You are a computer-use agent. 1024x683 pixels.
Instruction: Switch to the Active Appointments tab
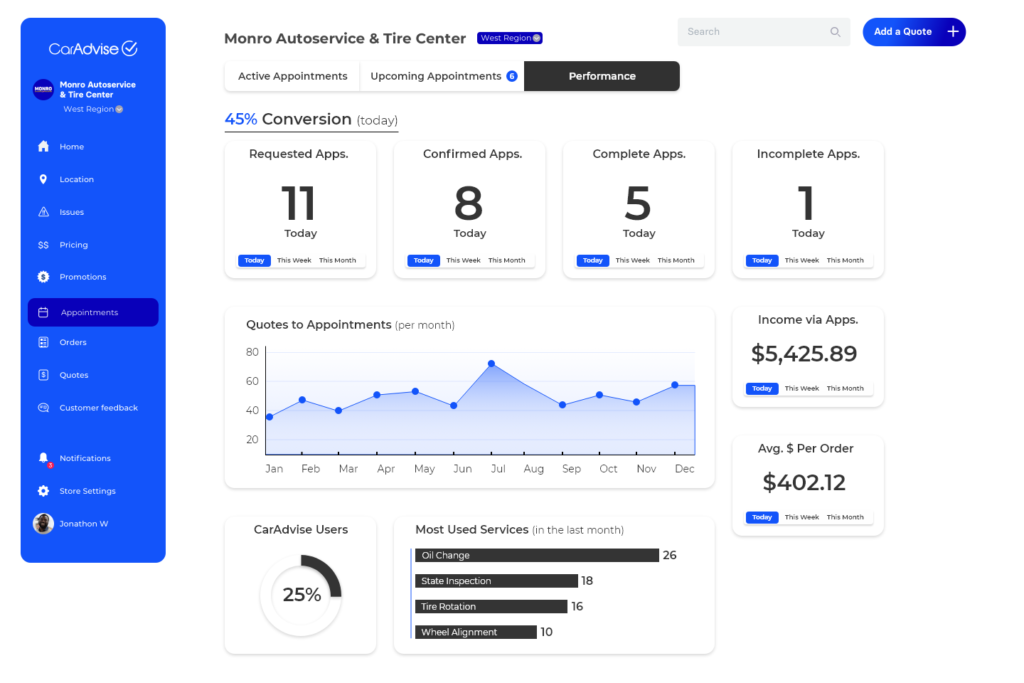pos(292,76)
